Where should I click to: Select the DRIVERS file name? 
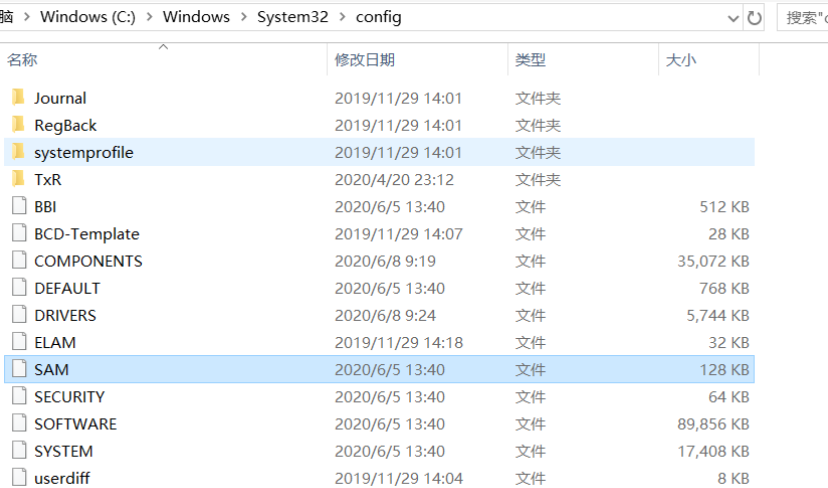point(65,315)
